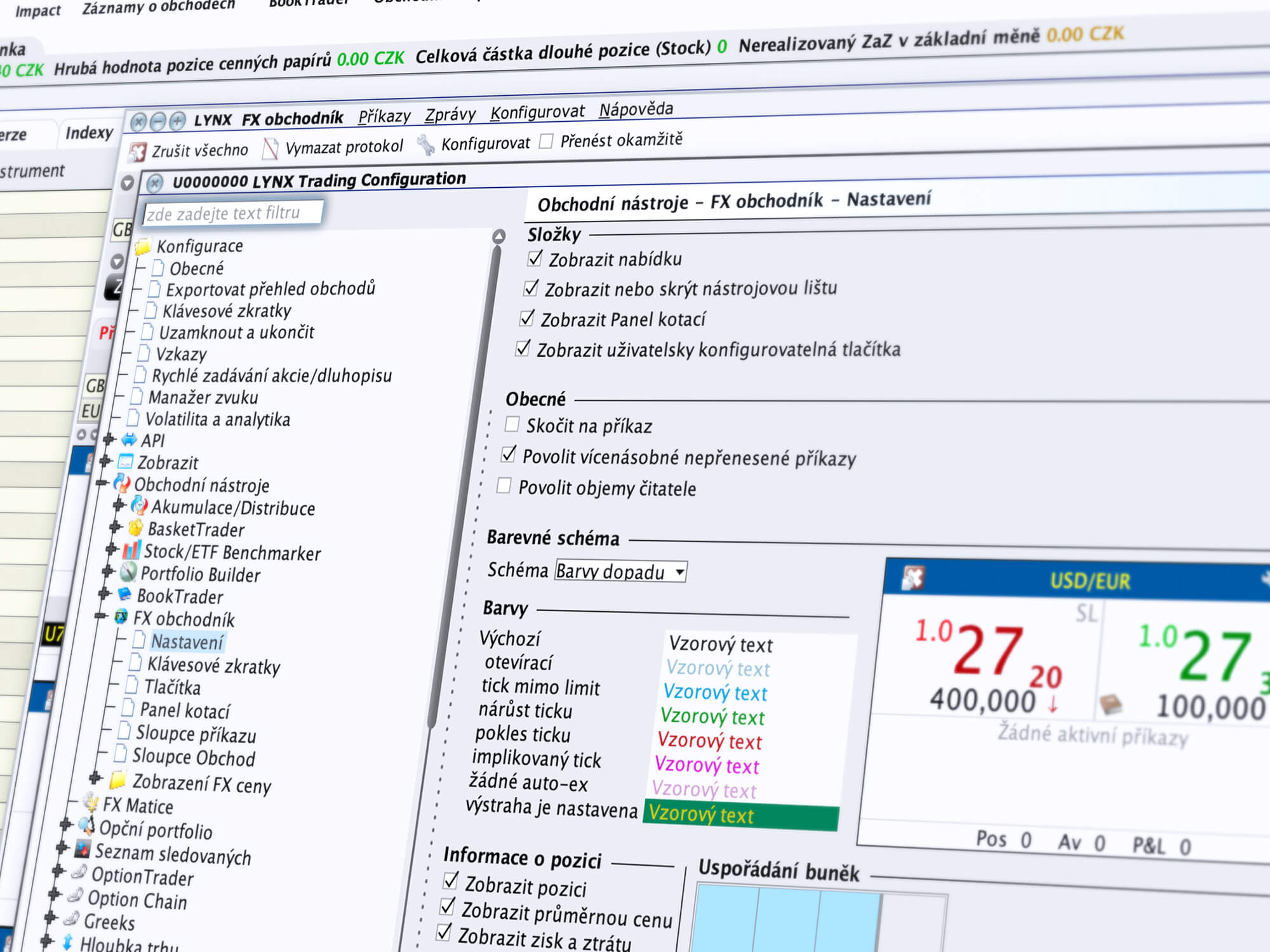Image resolution: width=1270 pixels, height=952 pixels.
Task: Click the Konfigurovat wrench icon
Action: coord(425,145)
